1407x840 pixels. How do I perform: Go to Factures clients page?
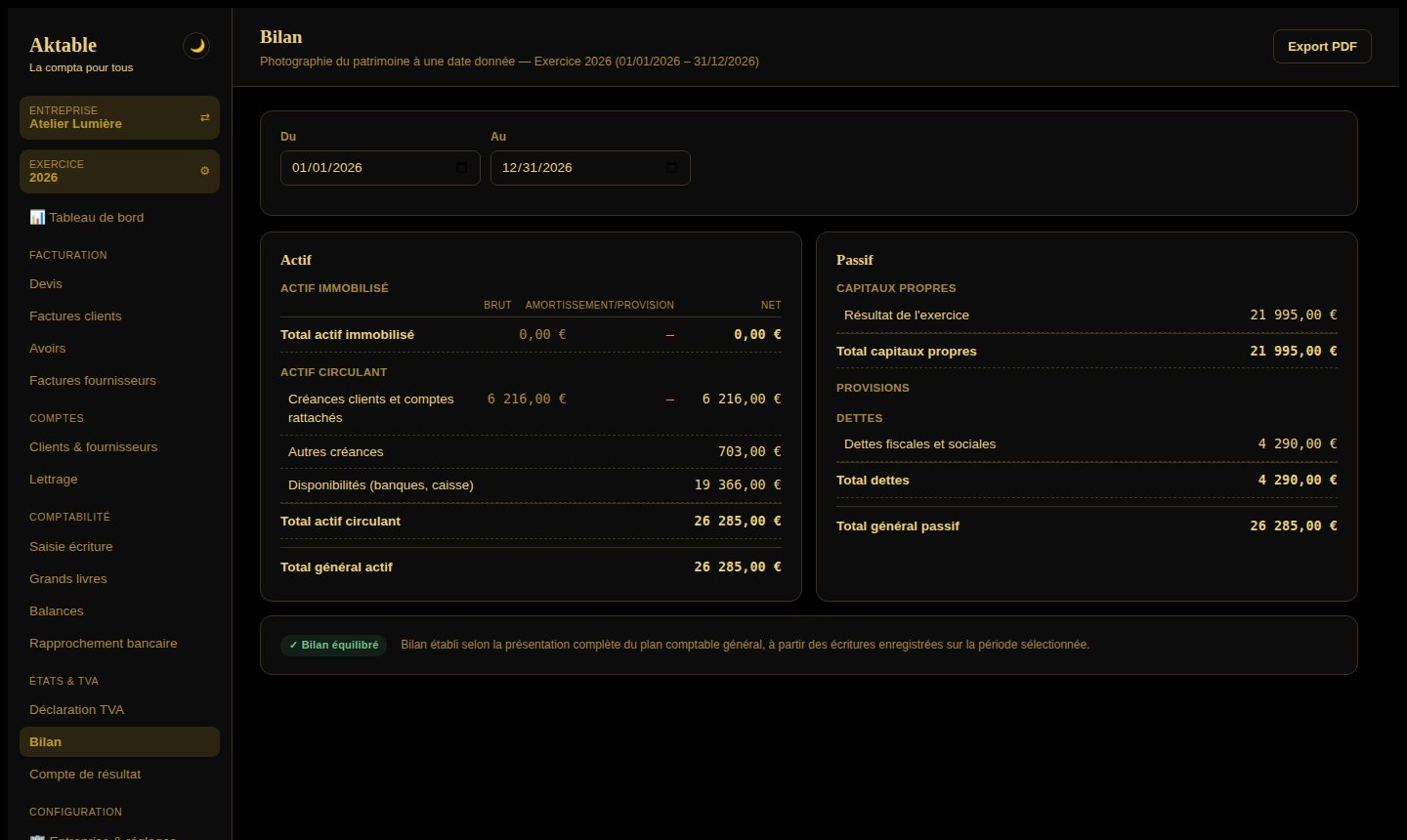click(75, 316)
